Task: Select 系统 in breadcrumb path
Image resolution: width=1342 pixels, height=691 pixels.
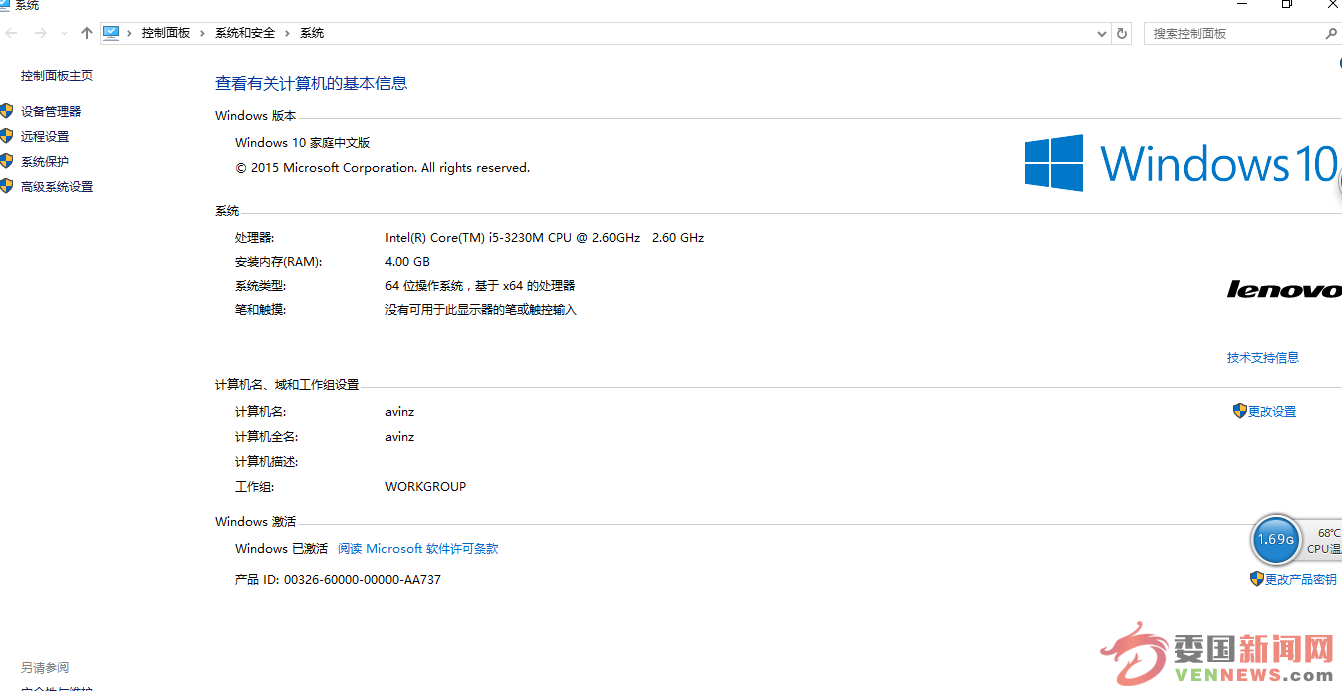Action: click(x=312, y=33)
